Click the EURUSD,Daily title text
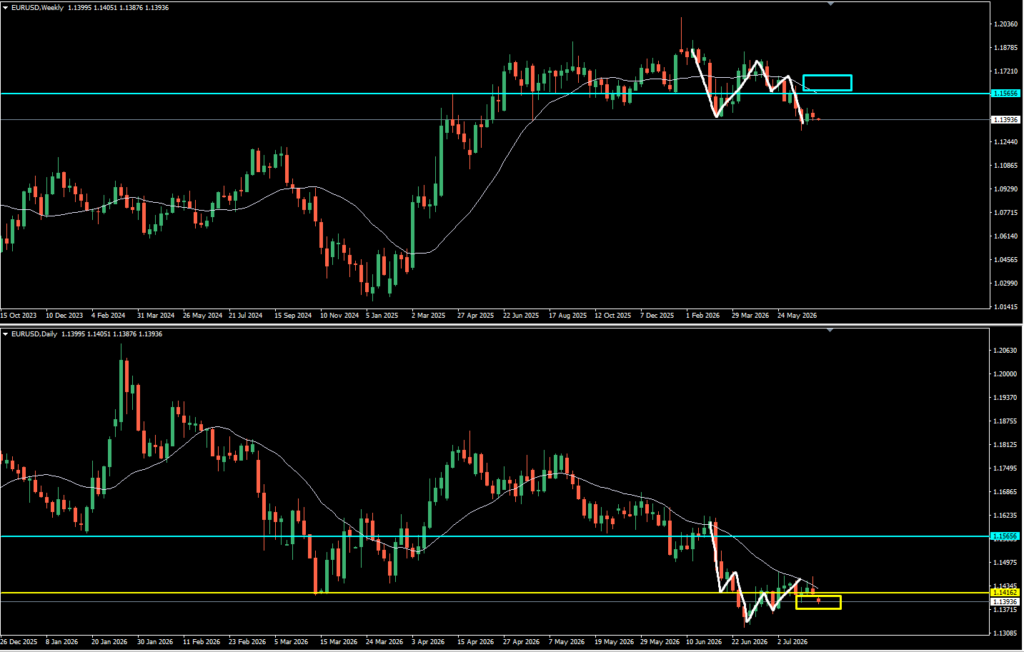This screenshot has width=1024, height=652. [34, 334]
